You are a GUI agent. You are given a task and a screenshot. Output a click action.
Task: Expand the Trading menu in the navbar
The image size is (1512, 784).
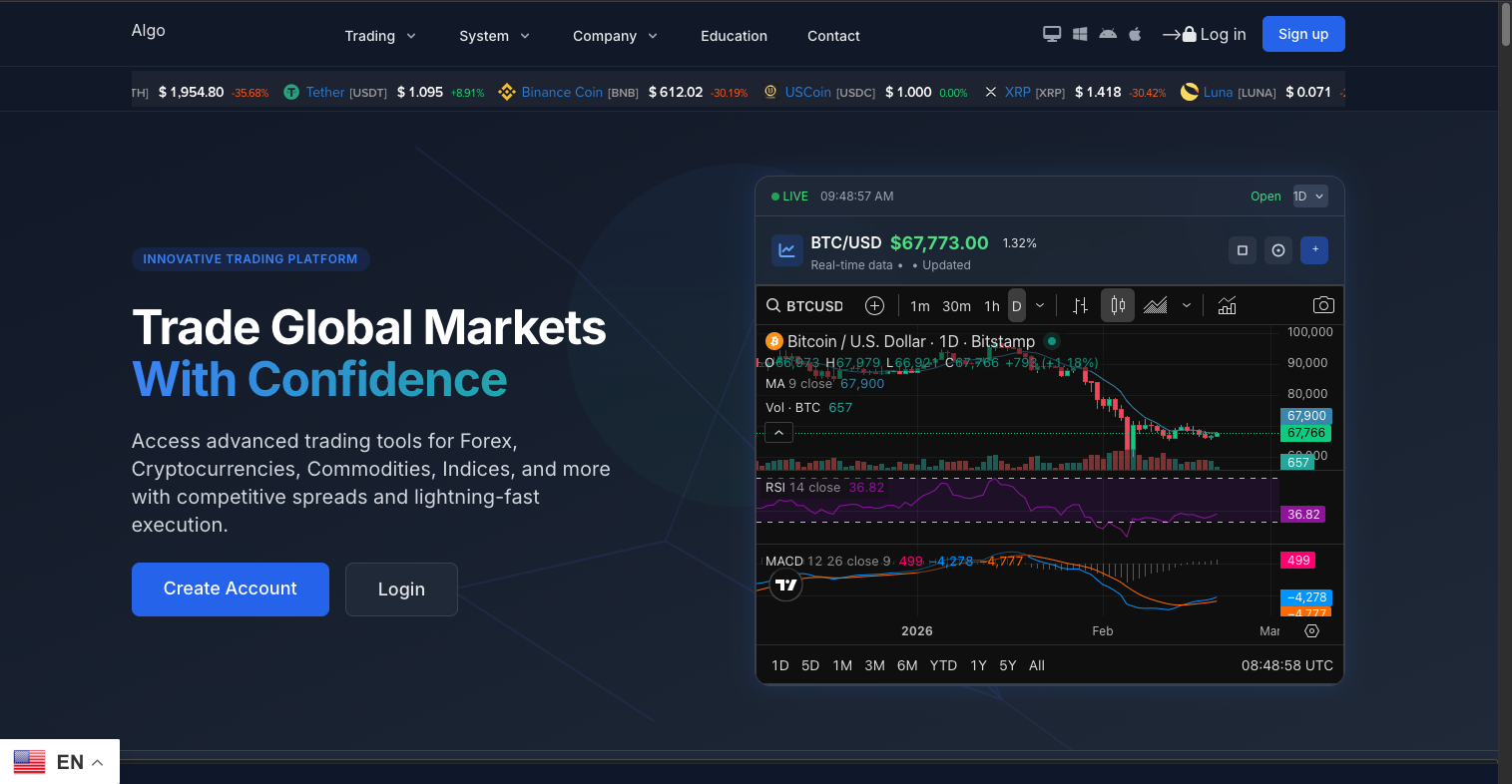[379, 36]
